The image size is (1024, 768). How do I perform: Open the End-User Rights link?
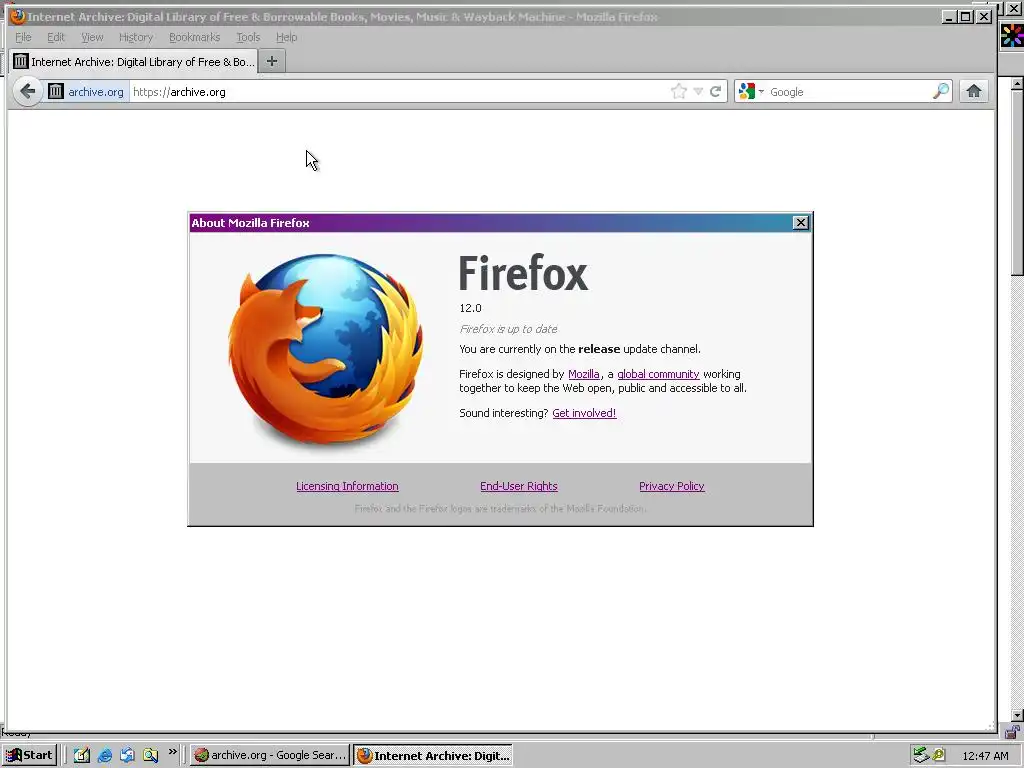[519, 486]
